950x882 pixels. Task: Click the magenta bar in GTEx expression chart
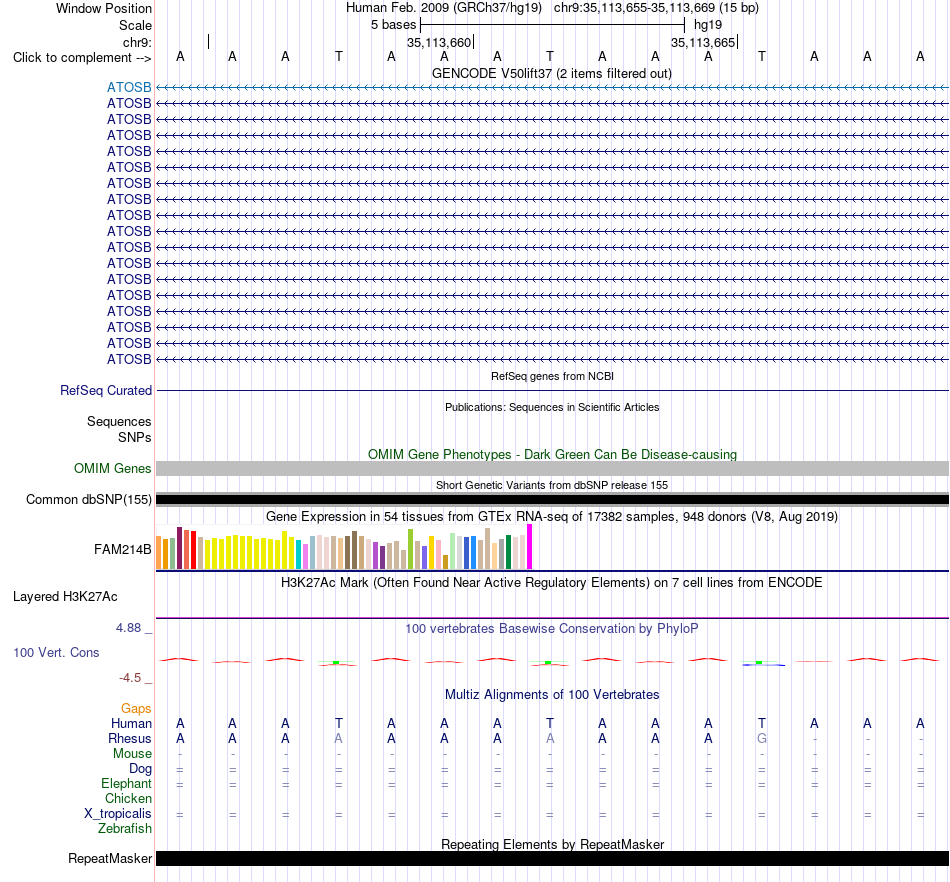pos(530,547)
